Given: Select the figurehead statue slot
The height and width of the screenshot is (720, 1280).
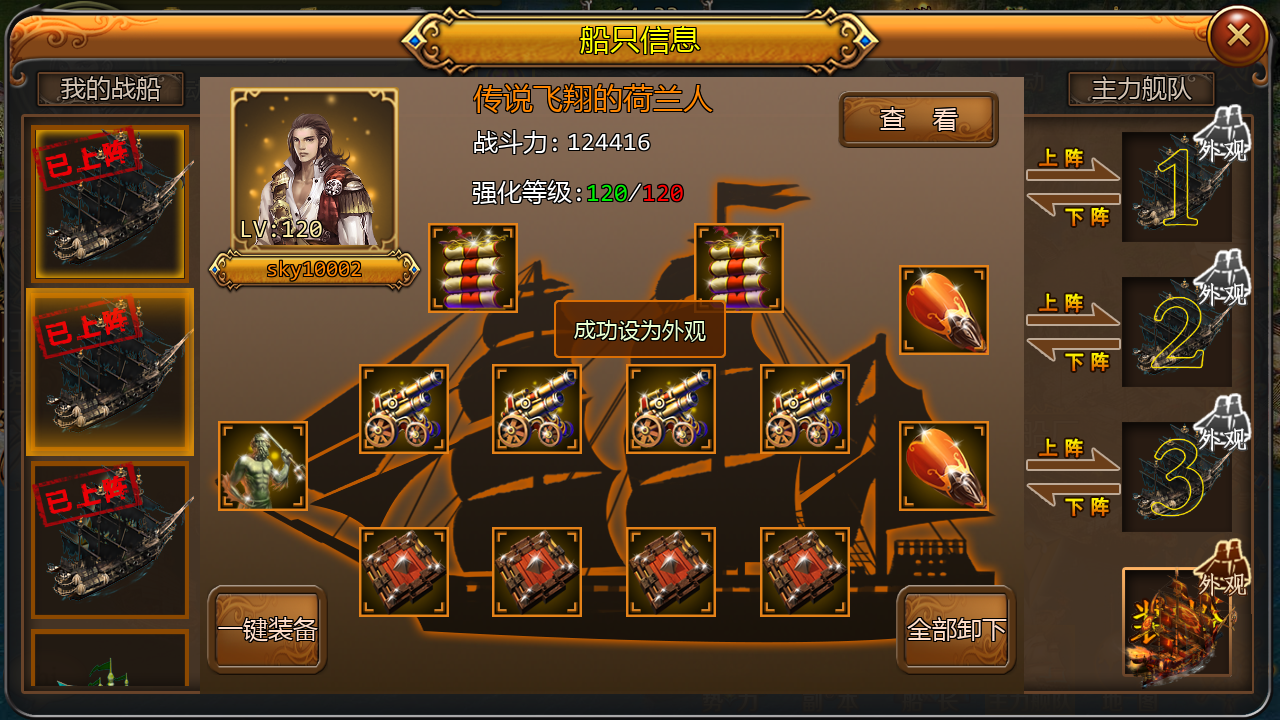Looking at the screenshot, I should [263, 466].
